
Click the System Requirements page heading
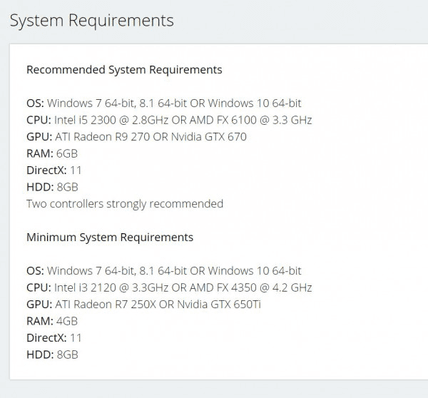coord(92,20)
